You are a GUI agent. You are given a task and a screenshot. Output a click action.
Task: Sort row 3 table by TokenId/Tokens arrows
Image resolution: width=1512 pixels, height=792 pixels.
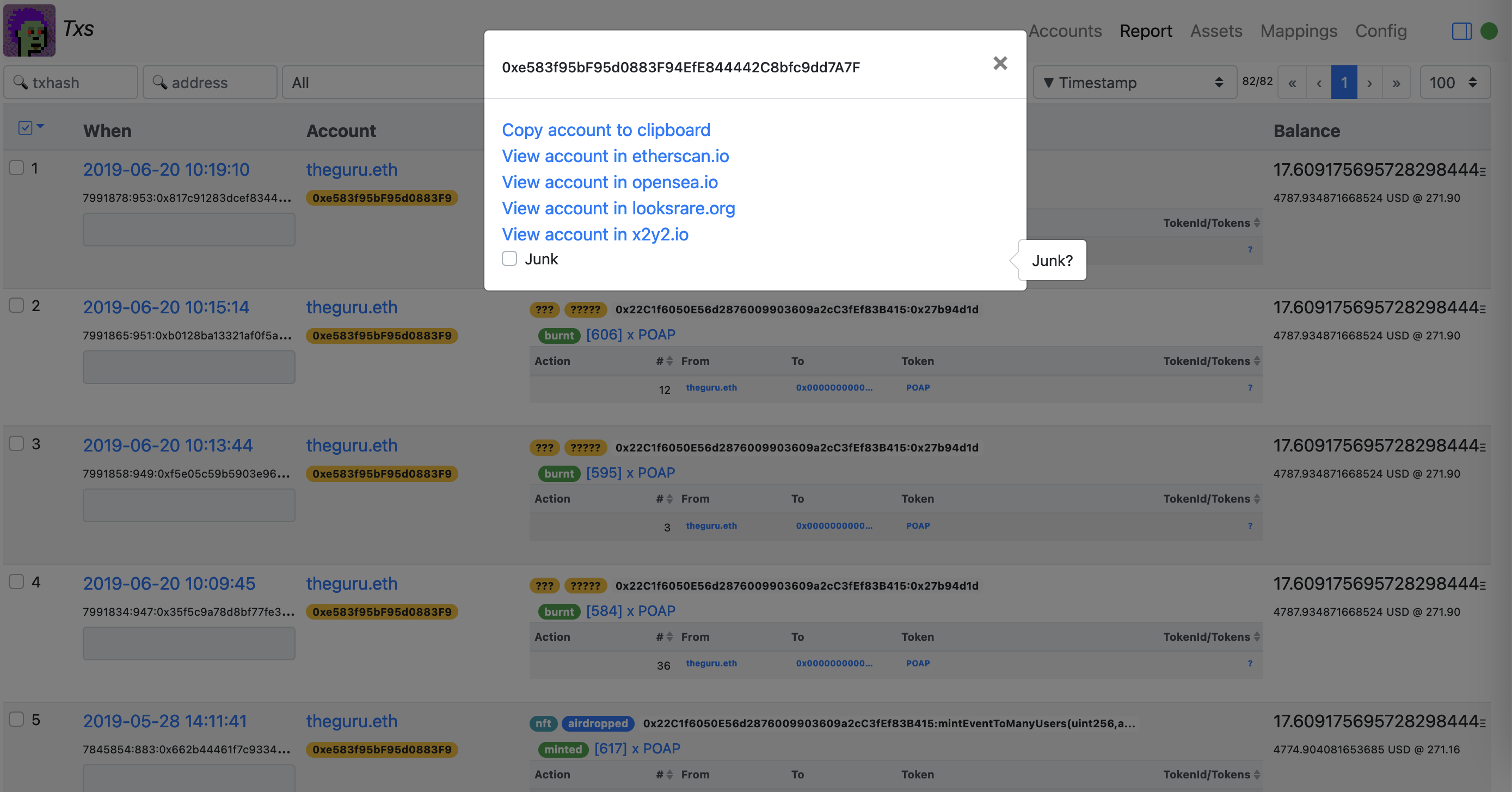pyautogui.click(x=1257, y=499)
